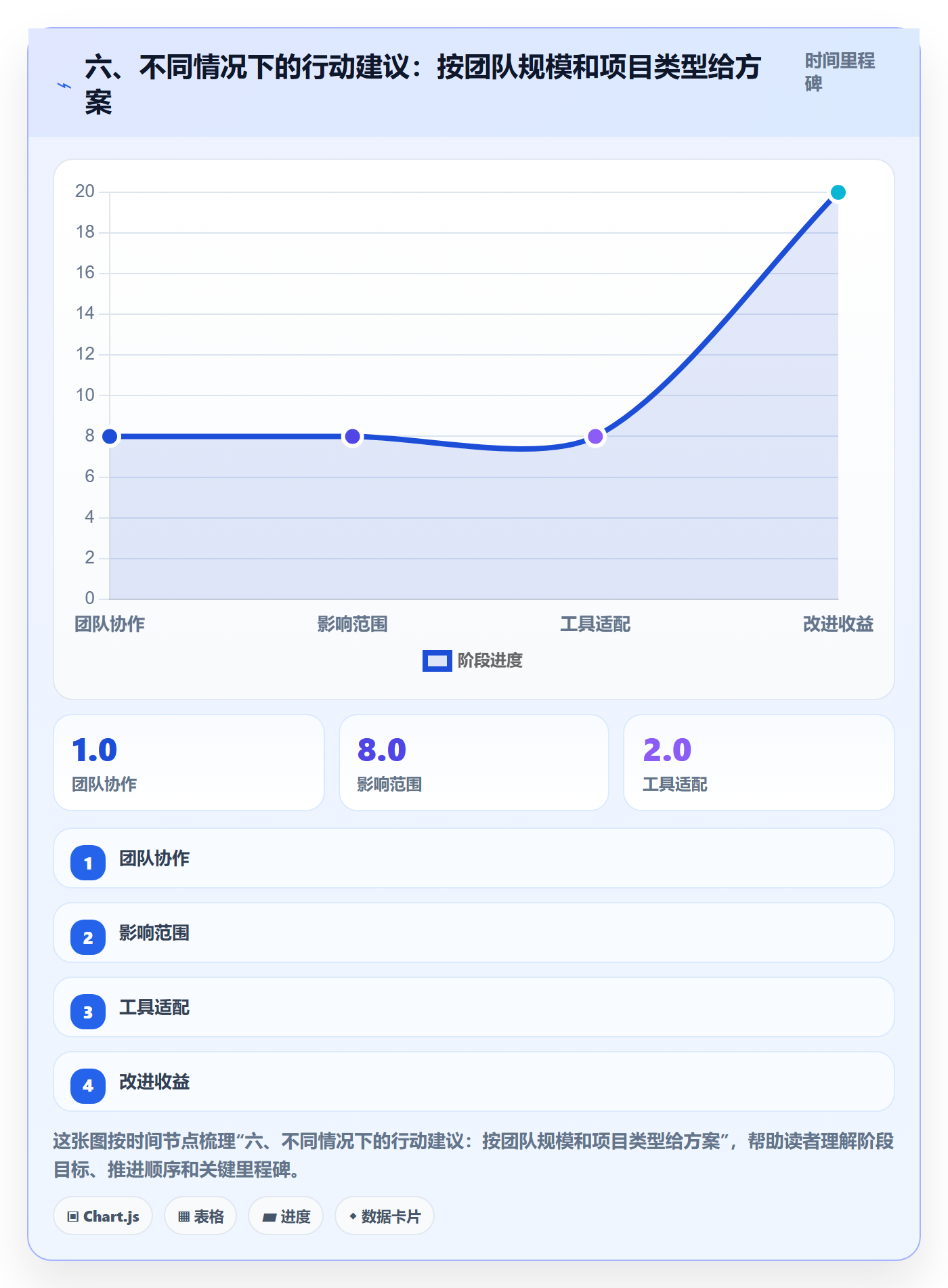Click step number 4 badge
The height and width of the screenshot is (1288, 948).
pyautogui.click(x=88, y=1086)
